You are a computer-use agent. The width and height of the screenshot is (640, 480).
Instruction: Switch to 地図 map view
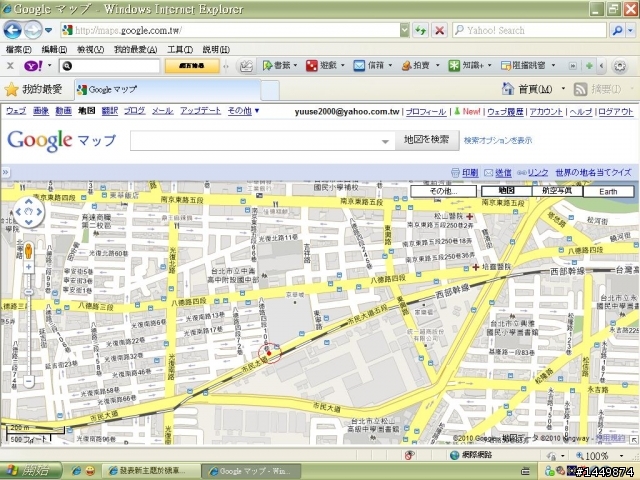click(506, 191)
